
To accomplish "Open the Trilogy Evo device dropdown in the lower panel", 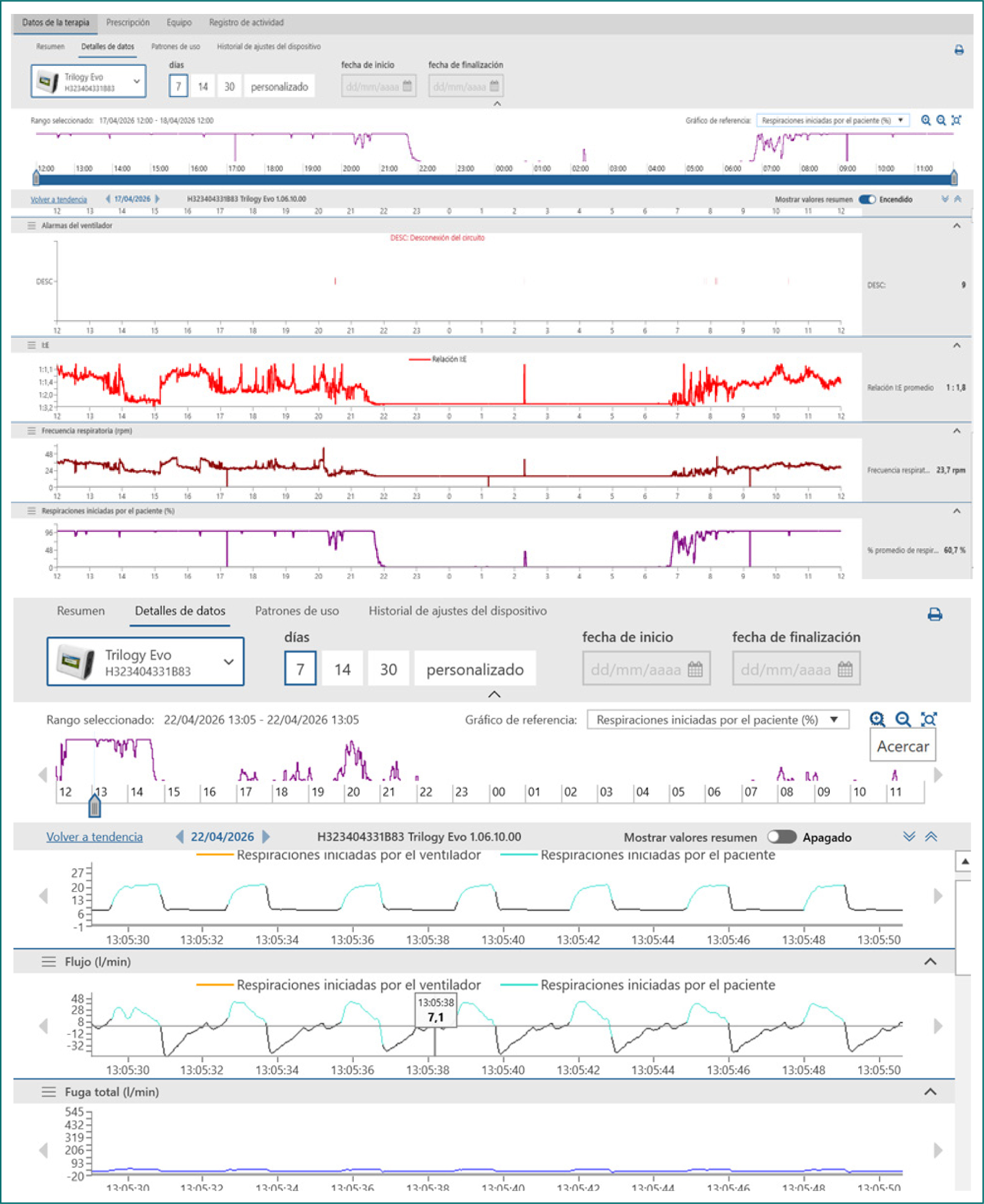I will [x=146, y=661].
